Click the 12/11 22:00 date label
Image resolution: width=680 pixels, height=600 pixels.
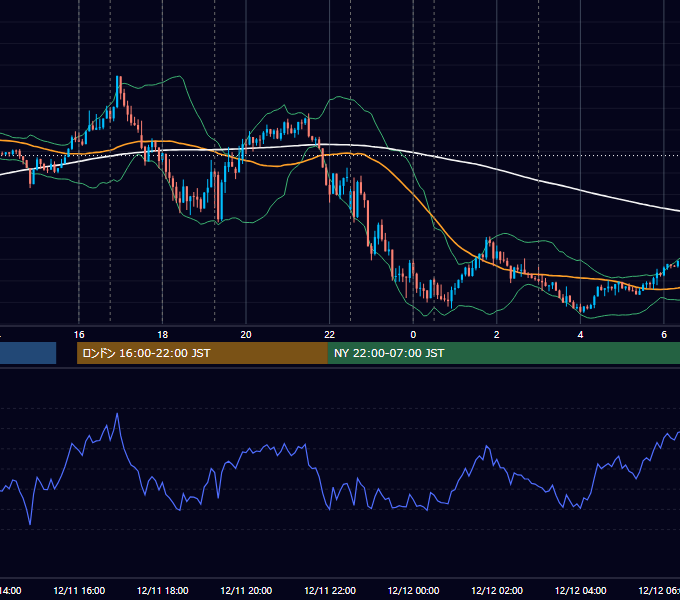coord(330,590)
